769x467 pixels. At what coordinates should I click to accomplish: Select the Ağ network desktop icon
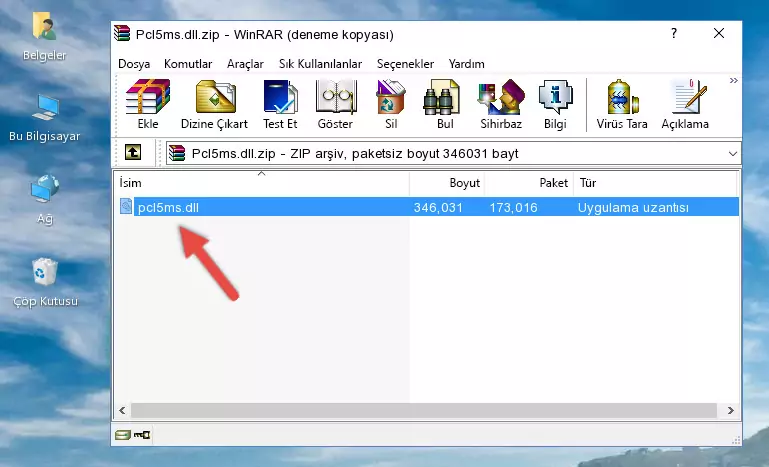coord(45,200)
